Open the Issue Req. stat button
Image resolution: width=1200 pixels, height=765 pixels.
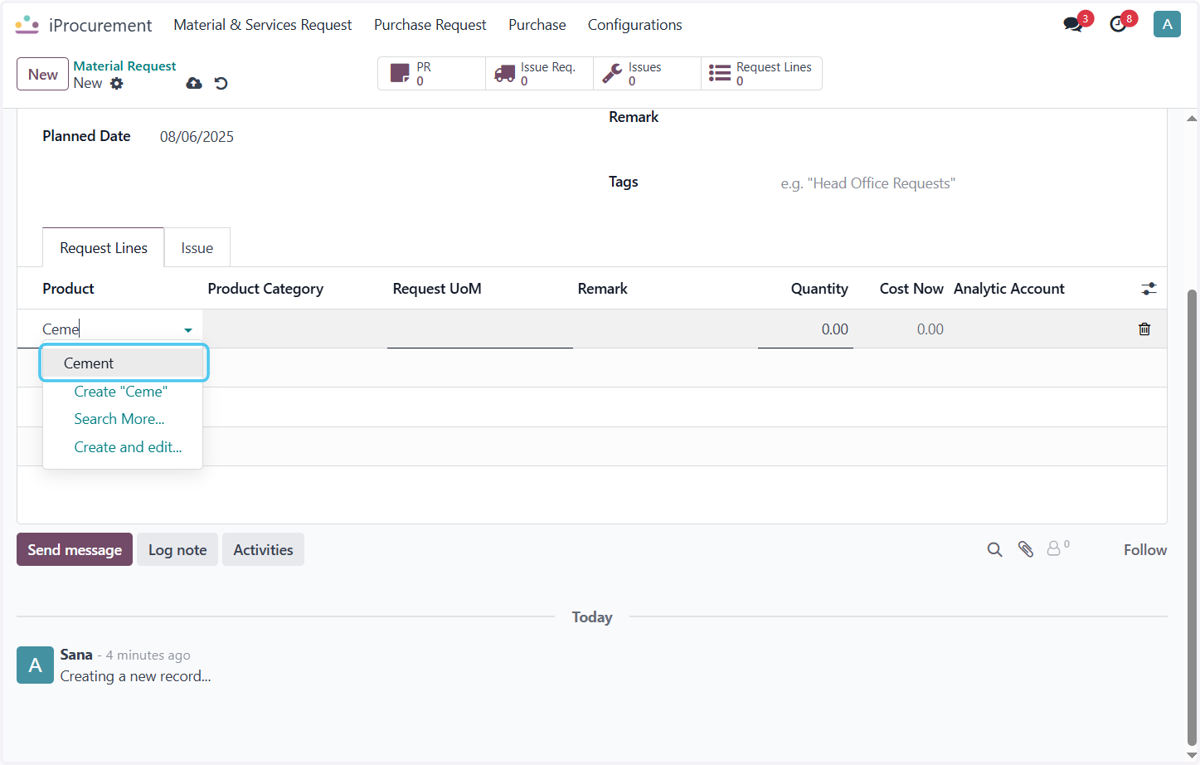tap(540, 73)
